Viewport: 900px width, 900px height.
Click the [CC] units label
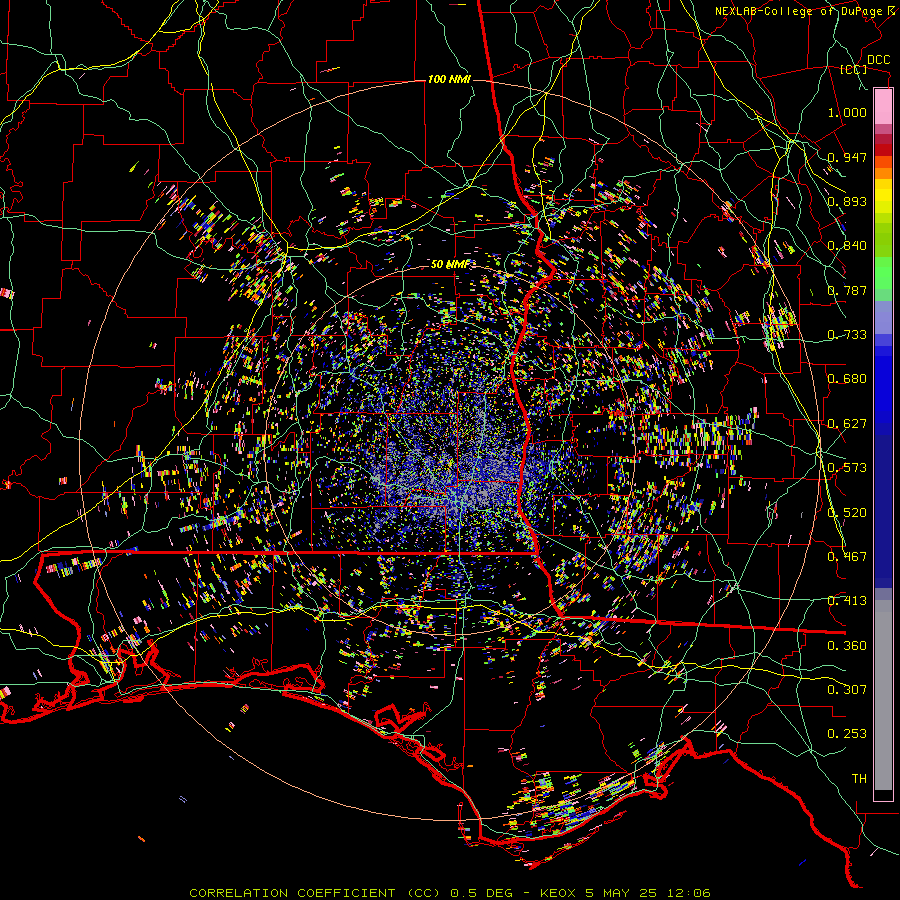854,69
